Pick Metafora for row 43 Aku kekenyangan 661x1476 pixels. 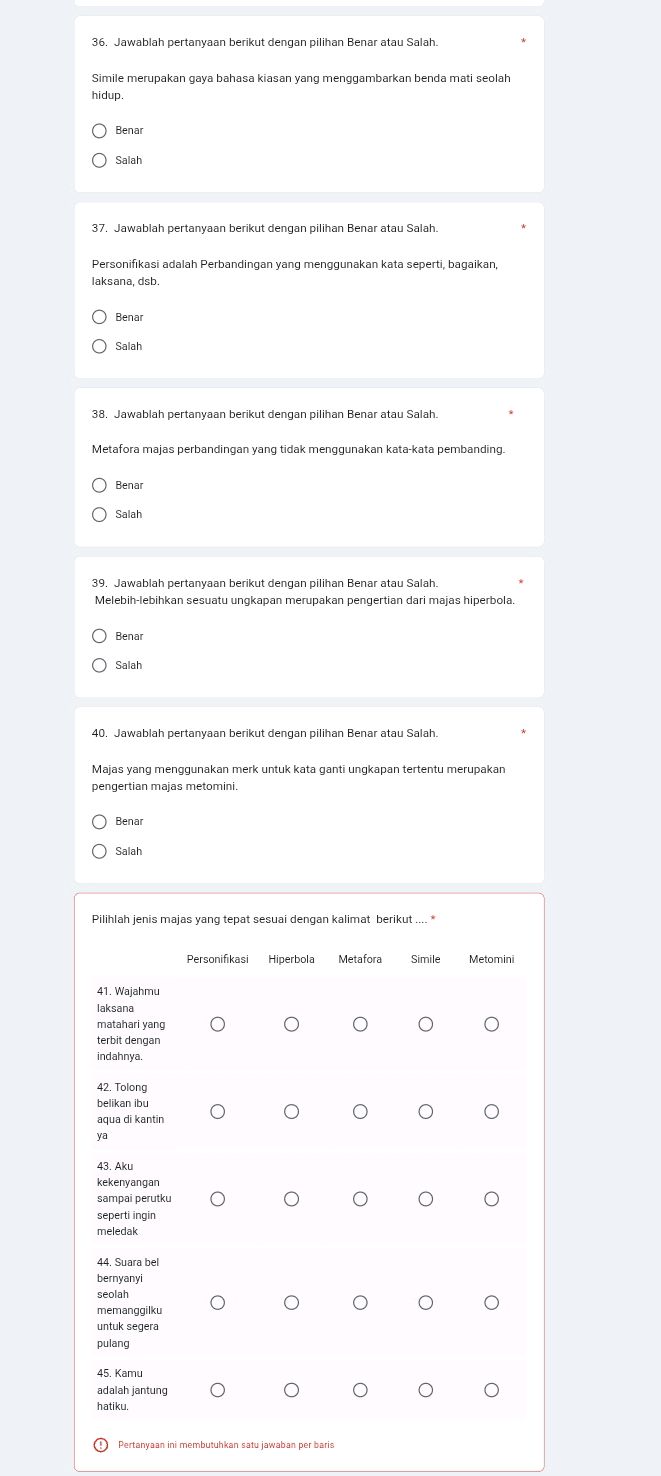point(360,1199)
